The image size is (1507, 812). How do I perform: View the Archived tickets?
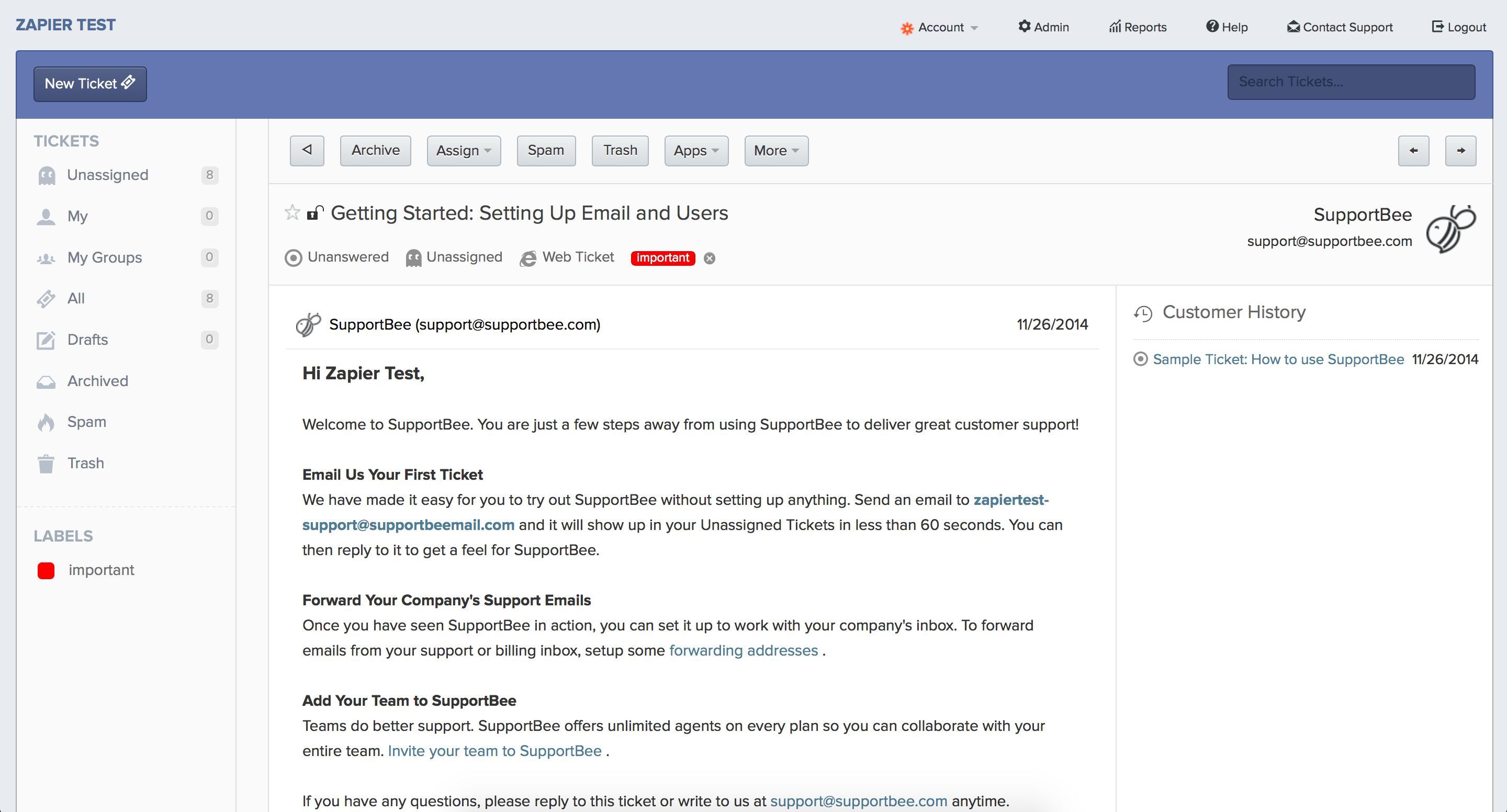(x=98, y=381)
